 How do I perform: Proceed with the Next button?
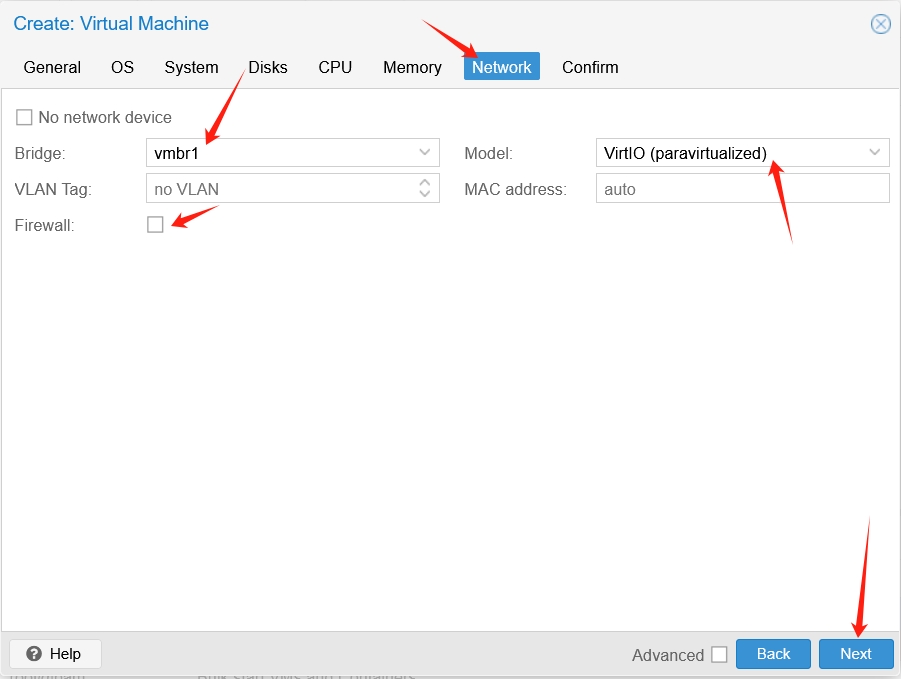(x=856, y=654)
